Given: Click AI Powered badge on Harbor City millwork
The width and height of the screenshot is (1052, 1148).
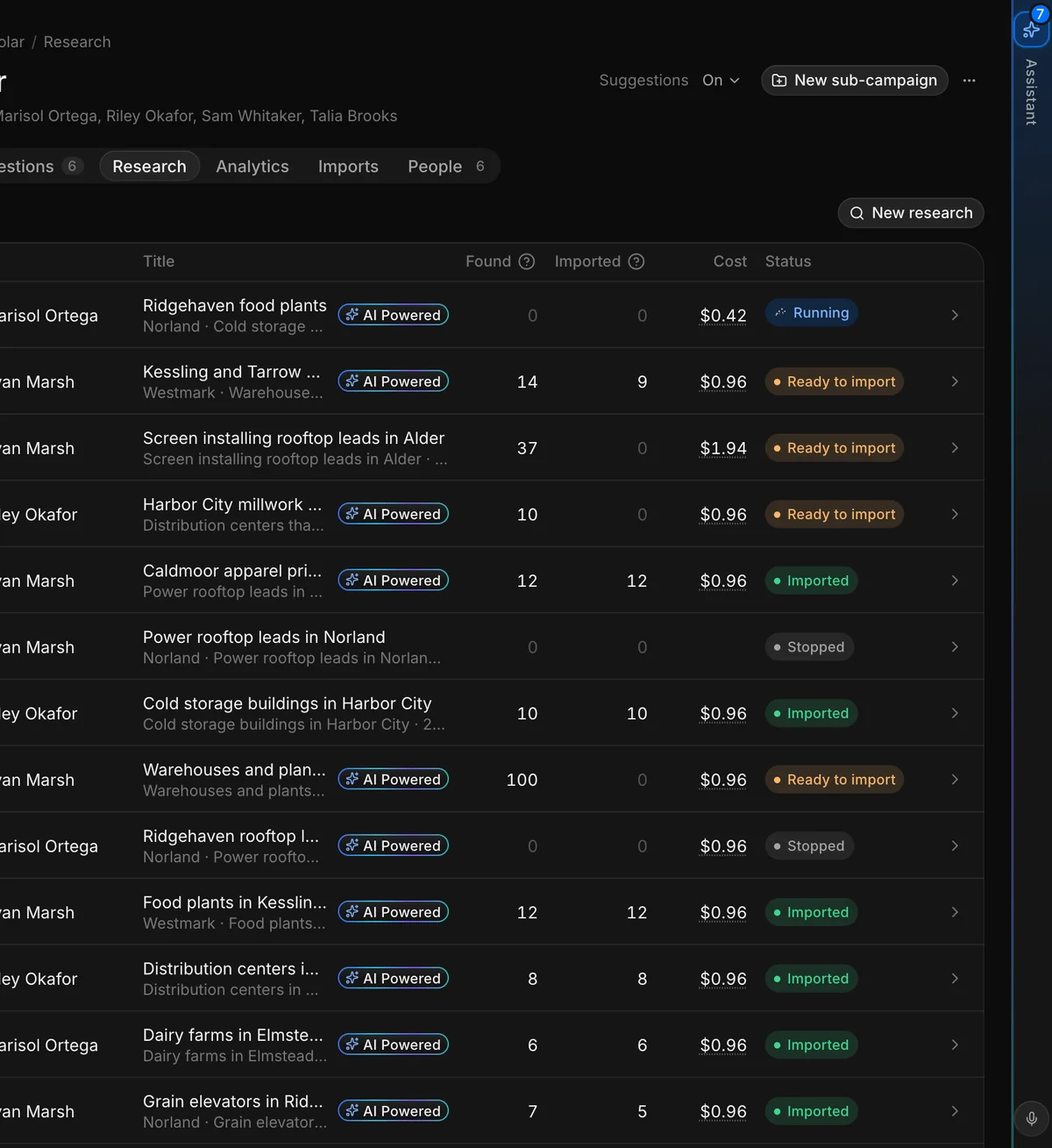Looking at the screenshot, I should 394,514.
